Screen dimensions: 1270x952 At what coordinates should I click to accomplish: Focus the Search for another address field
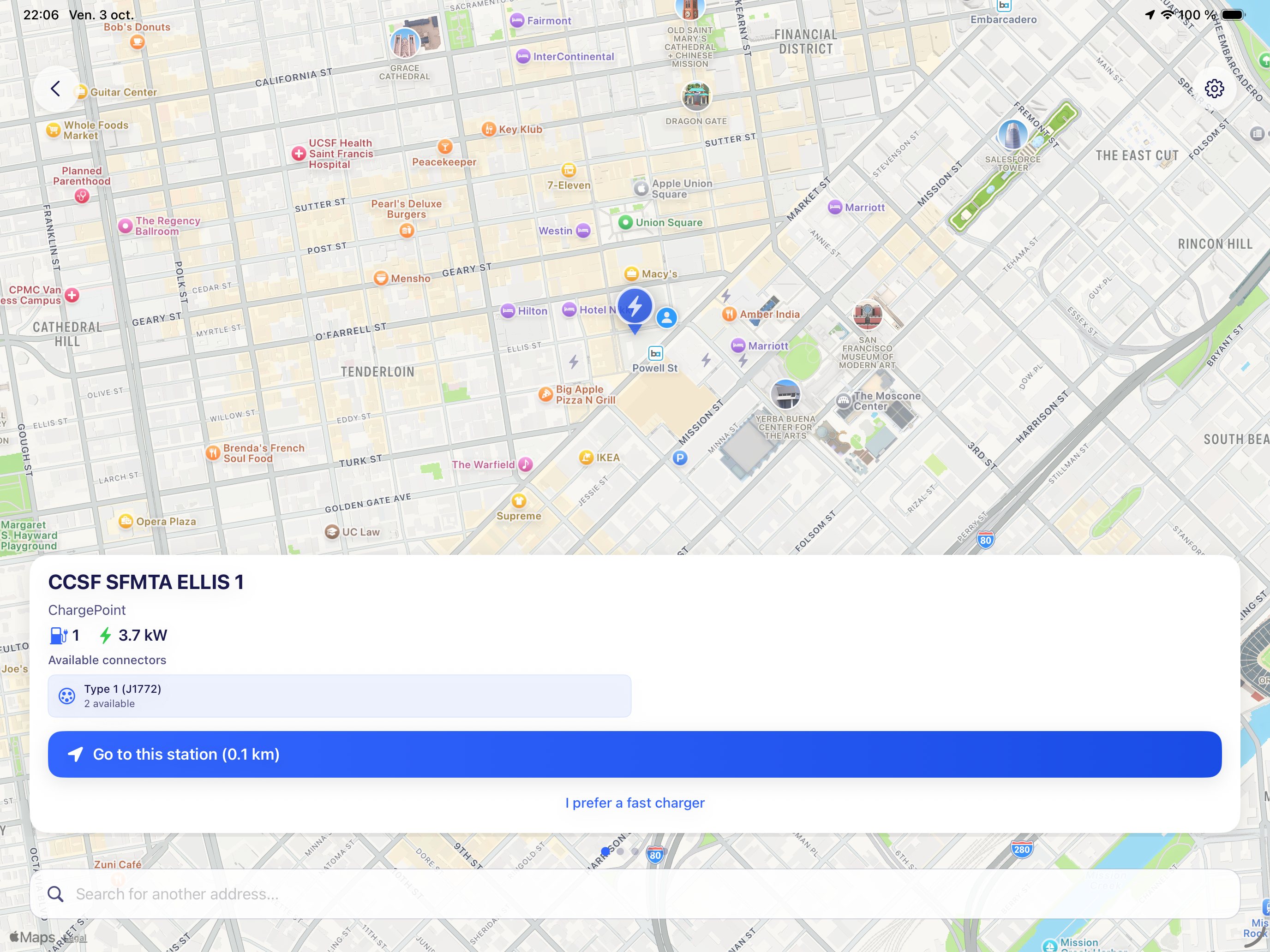(x=635, y=894)
